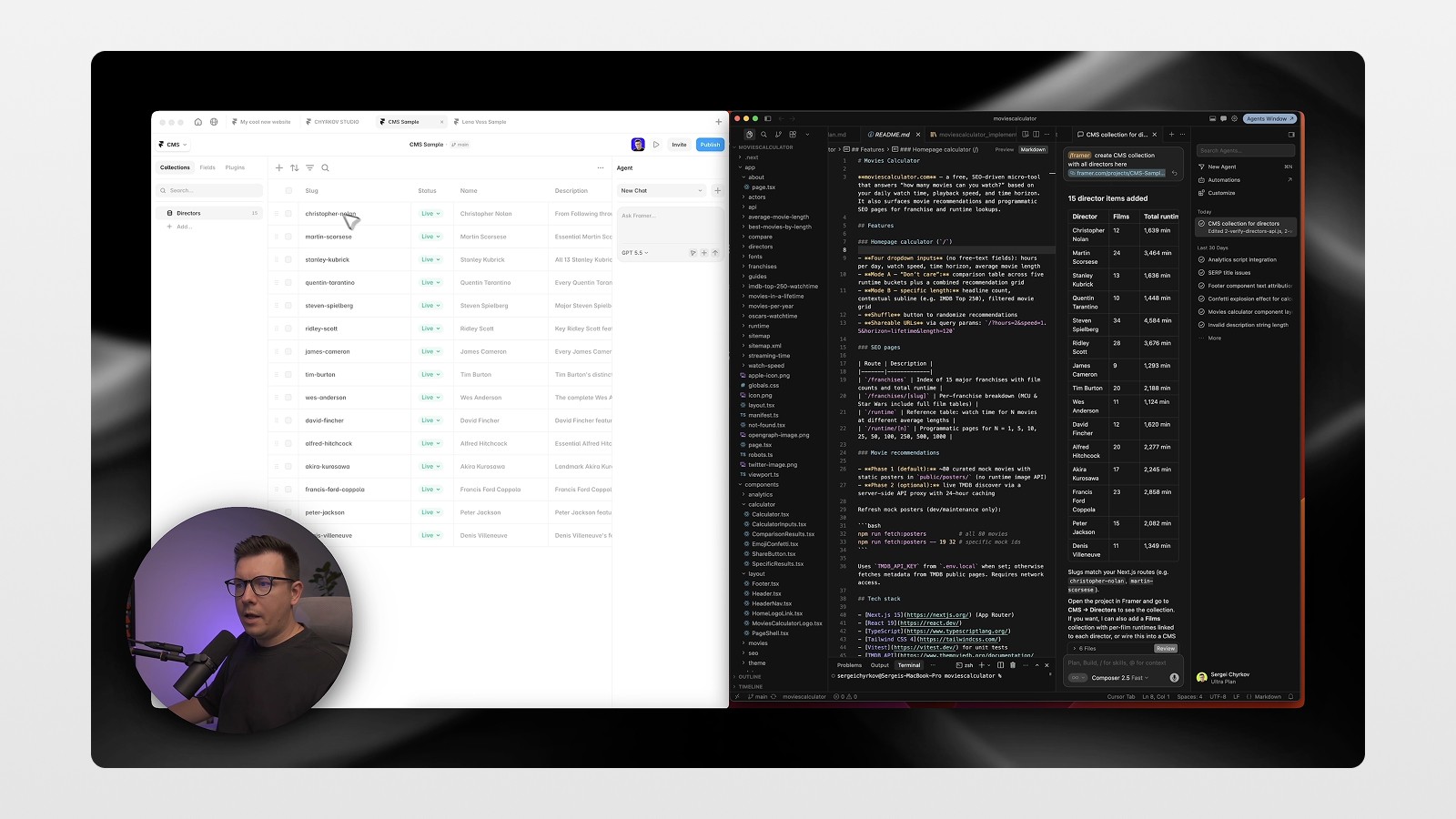Viewport: 1456px width, 819px height.
Task: Switch to the CHYRKOV STUDIO Framer tab
Action: coord(333,122)
